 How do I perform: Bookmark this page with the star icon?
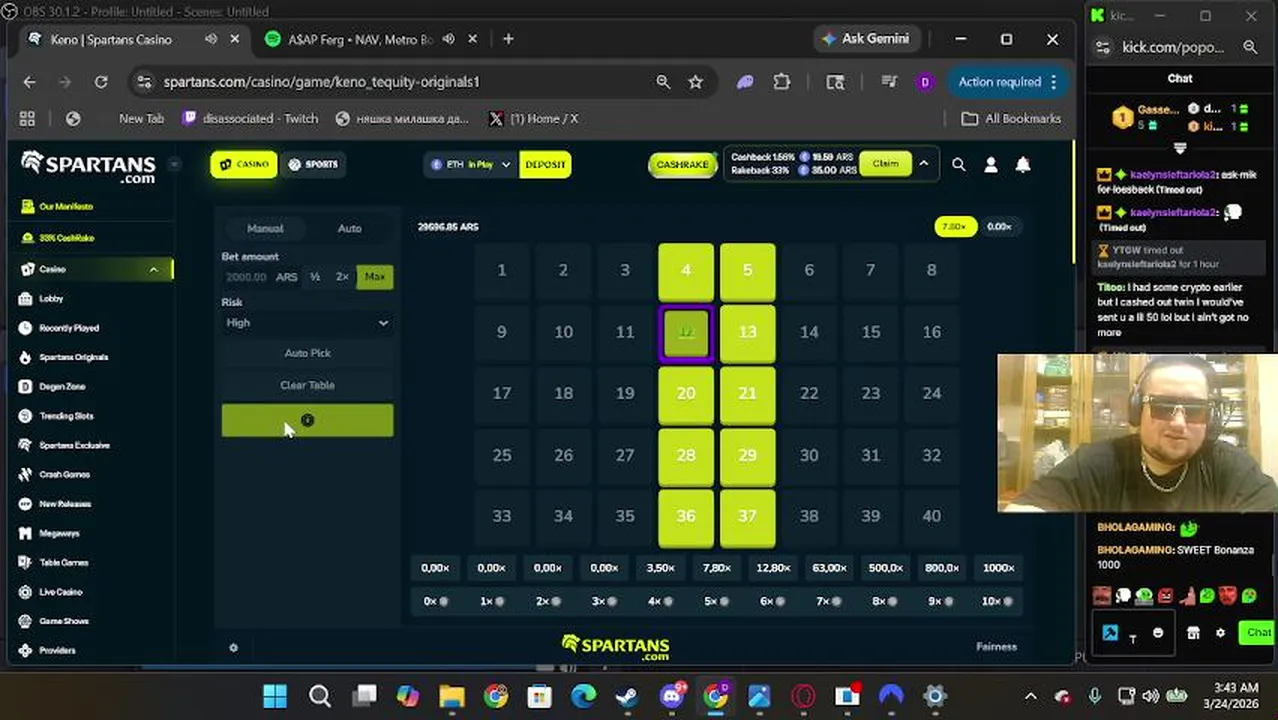click(696, 82)
